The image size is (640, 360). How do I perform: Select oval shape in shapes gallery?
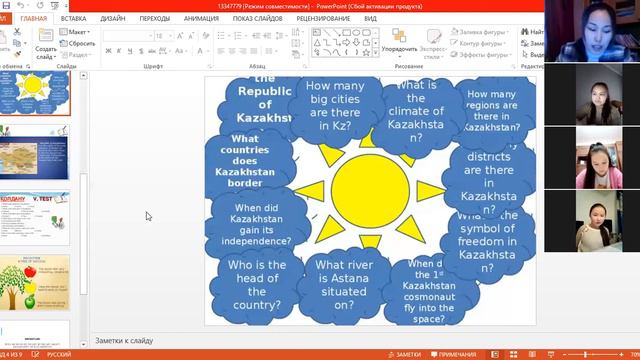(x=356, y=33)
